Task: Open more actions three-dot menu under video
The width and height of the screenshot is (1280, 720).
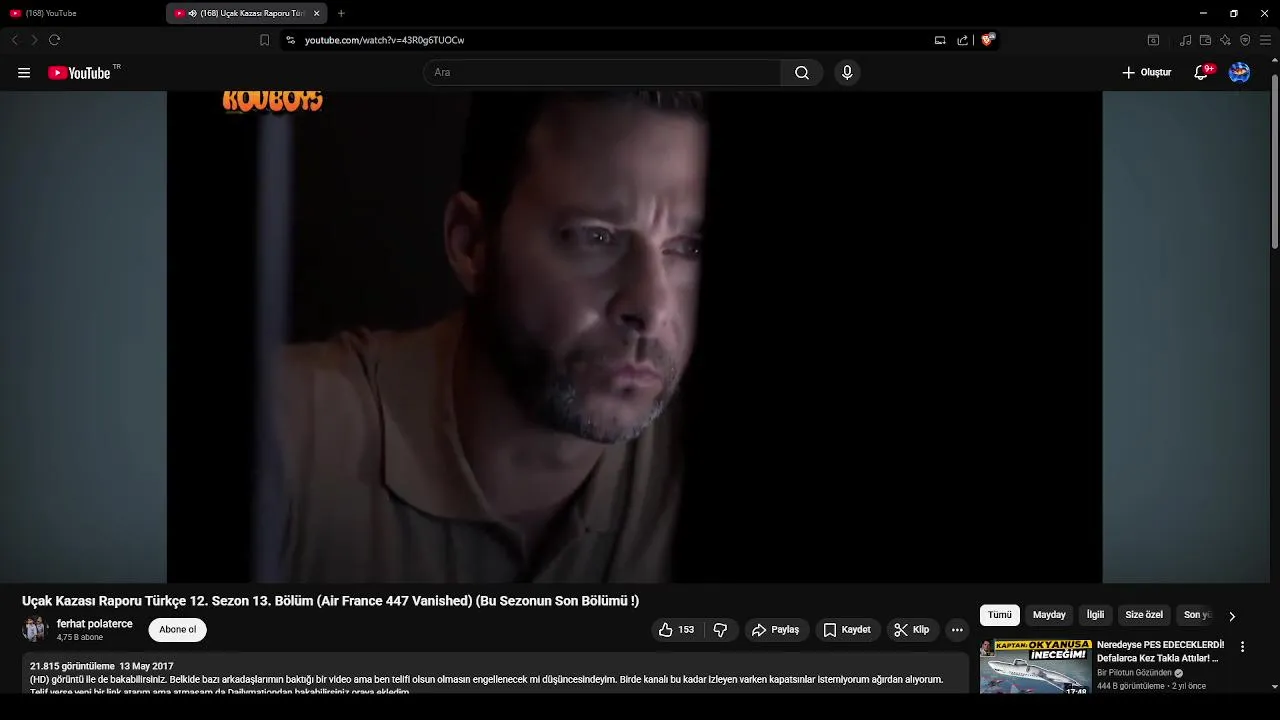Action: tap(957, 630)
